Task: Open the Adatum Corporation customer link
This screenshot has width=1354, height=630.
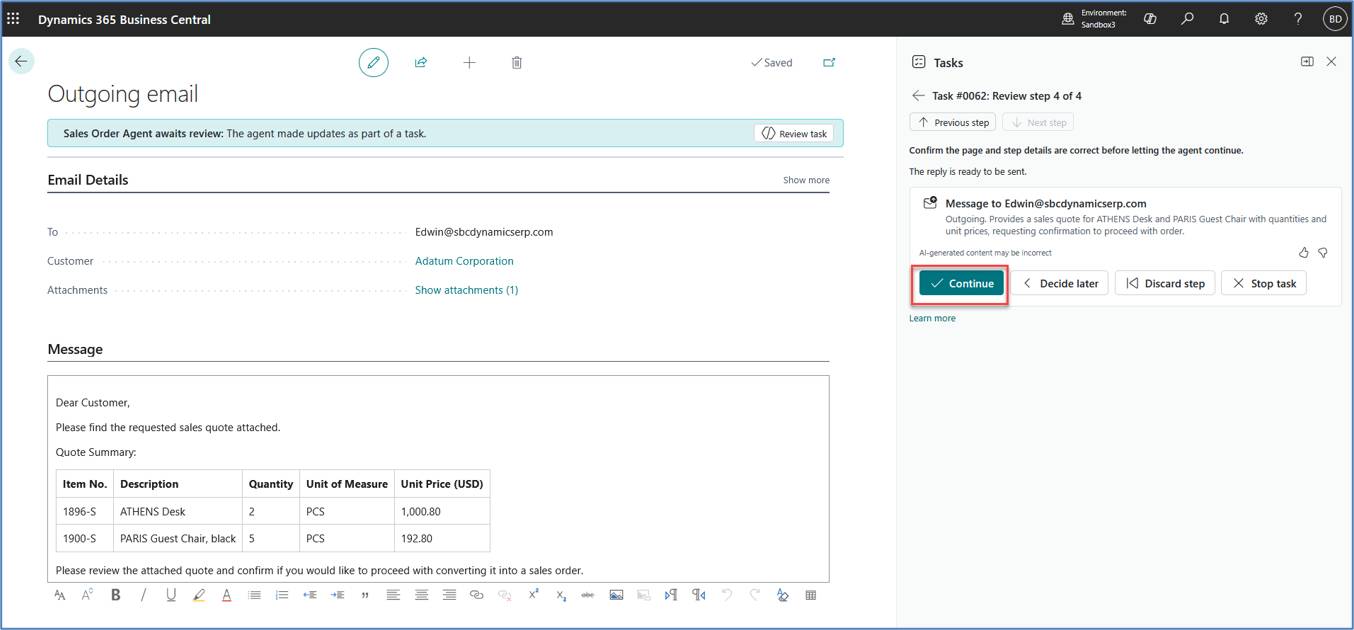Action: (464, 261)
